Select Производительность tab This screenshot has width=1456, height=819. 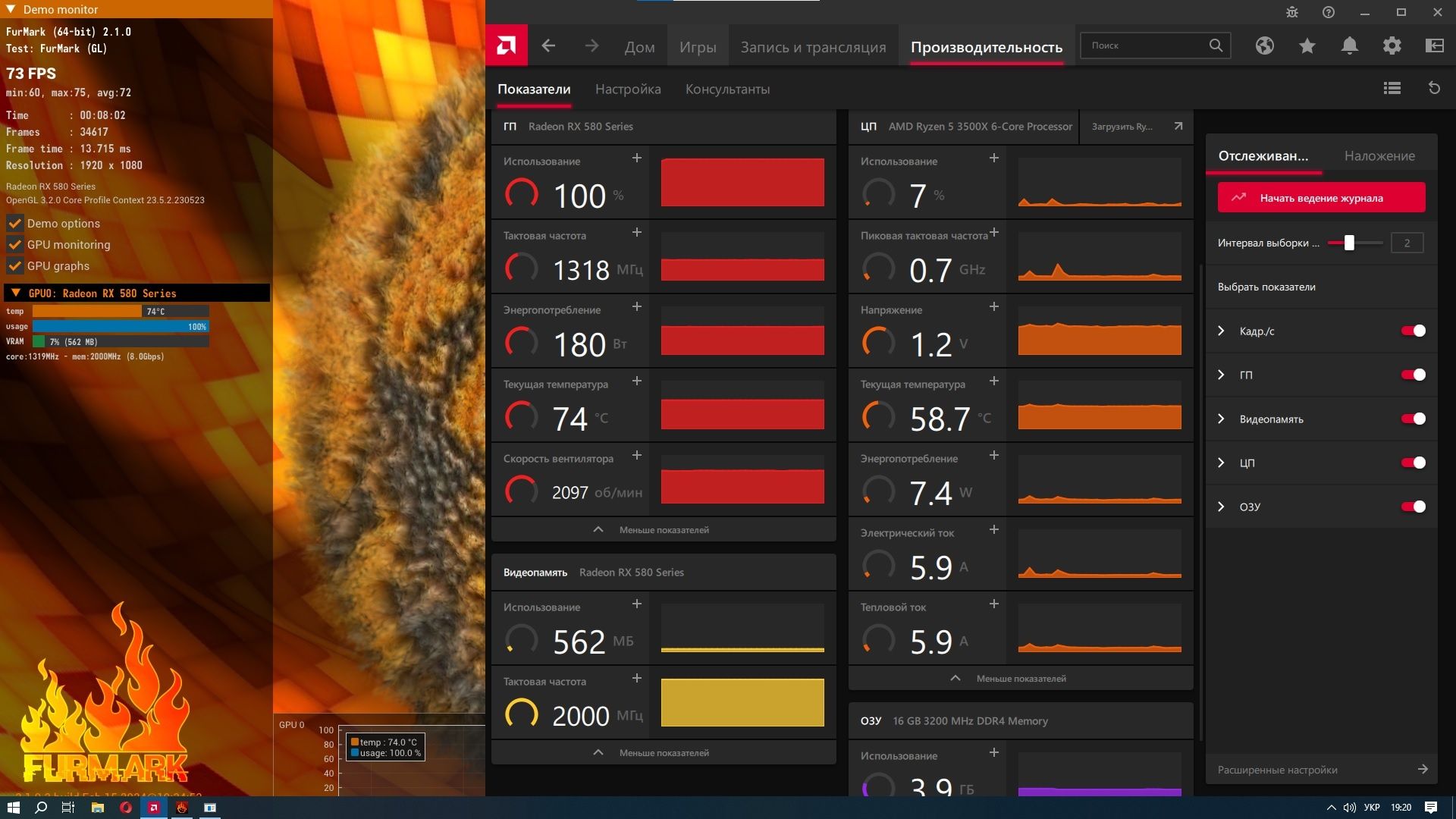(x=986, y=47)
